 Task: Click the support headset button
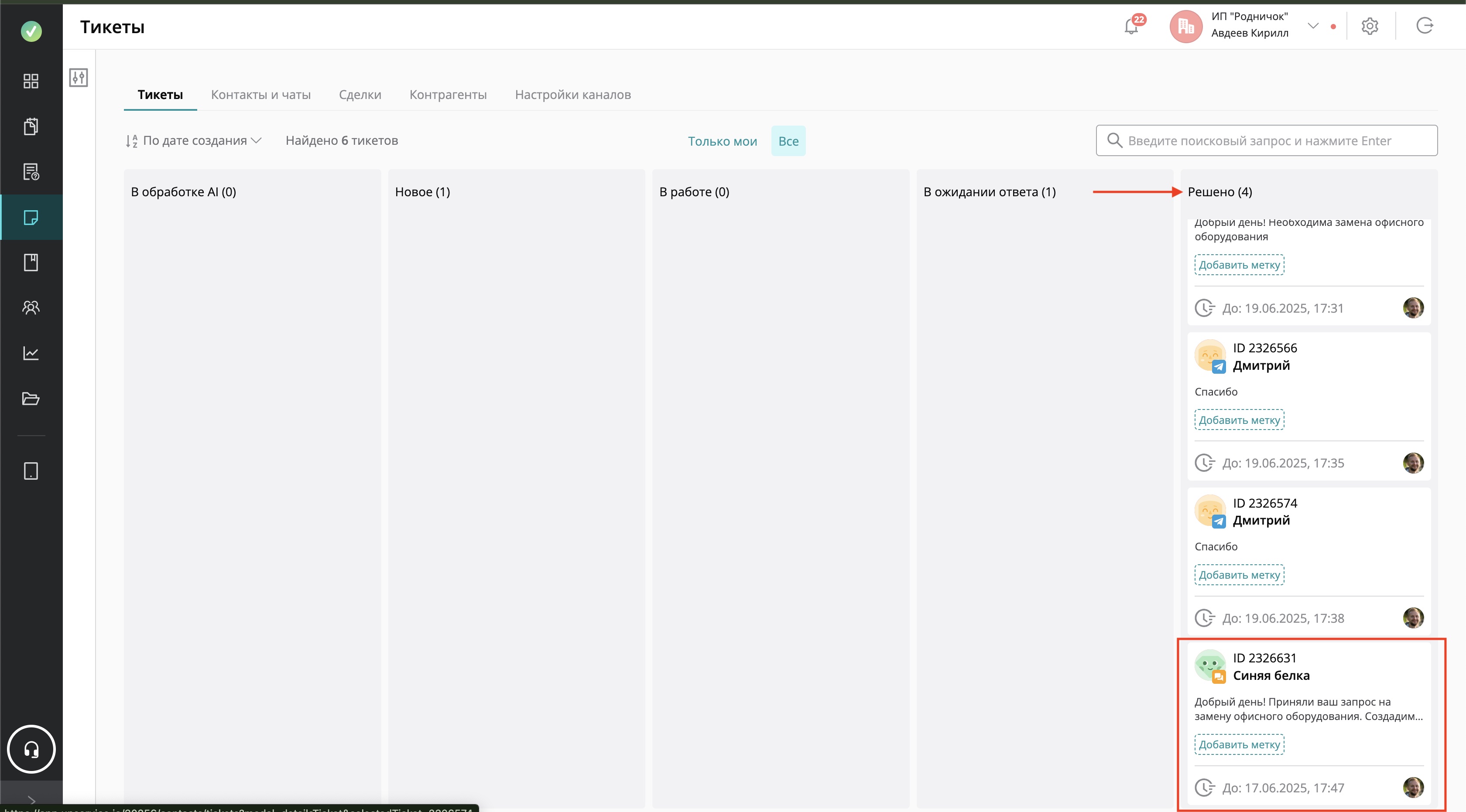(31, 749)
